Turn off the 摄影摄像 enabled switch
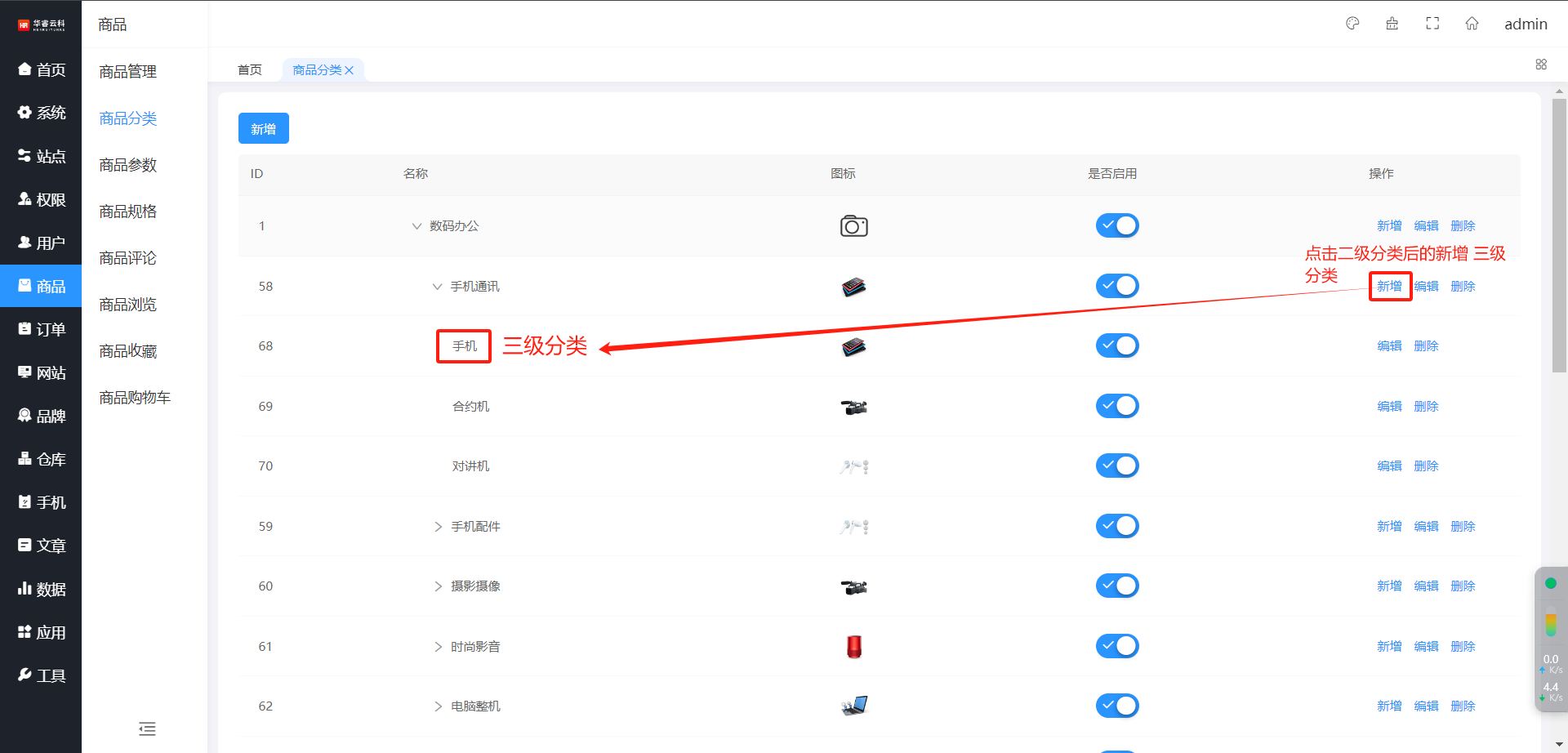Viewport: 1568px width, 753px height. click(x=1116, y=586)
